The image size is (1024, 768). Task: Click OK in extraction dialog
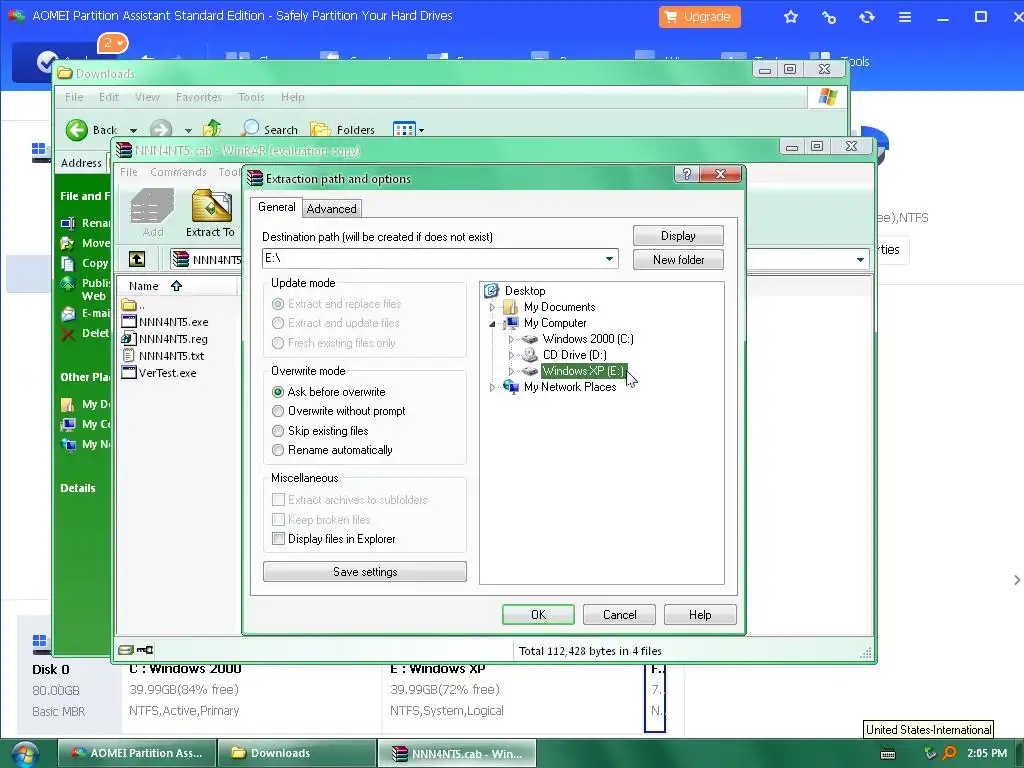[x=538, y=615]
